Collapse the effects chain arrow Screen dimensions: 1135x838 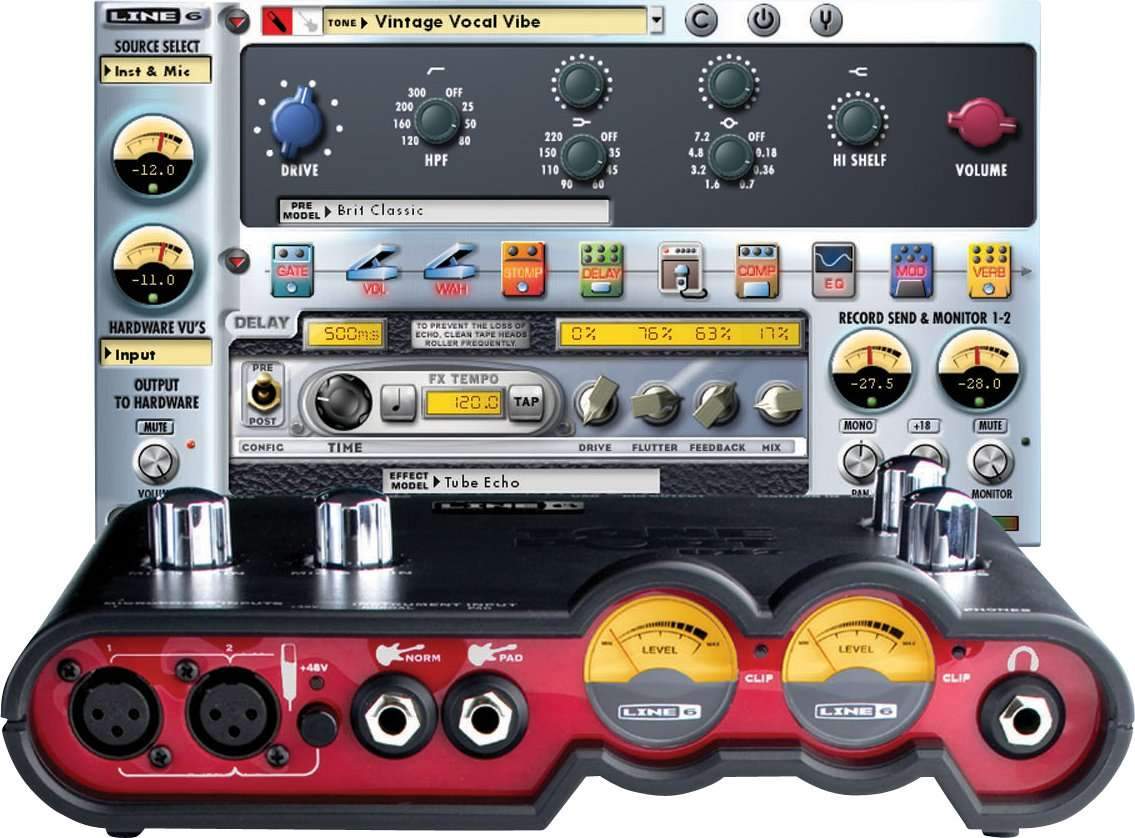236,261
